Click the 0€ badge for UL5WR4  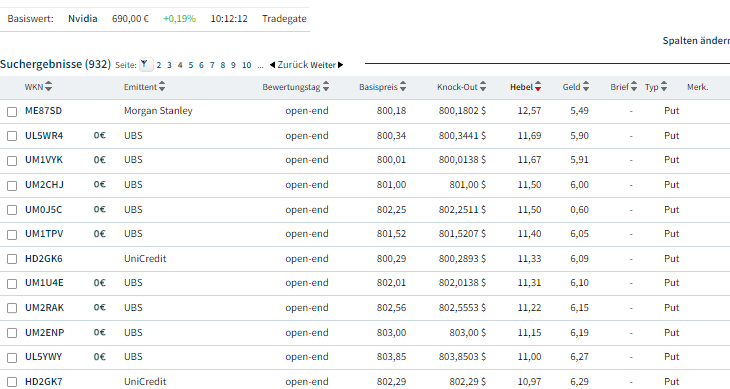100,135
